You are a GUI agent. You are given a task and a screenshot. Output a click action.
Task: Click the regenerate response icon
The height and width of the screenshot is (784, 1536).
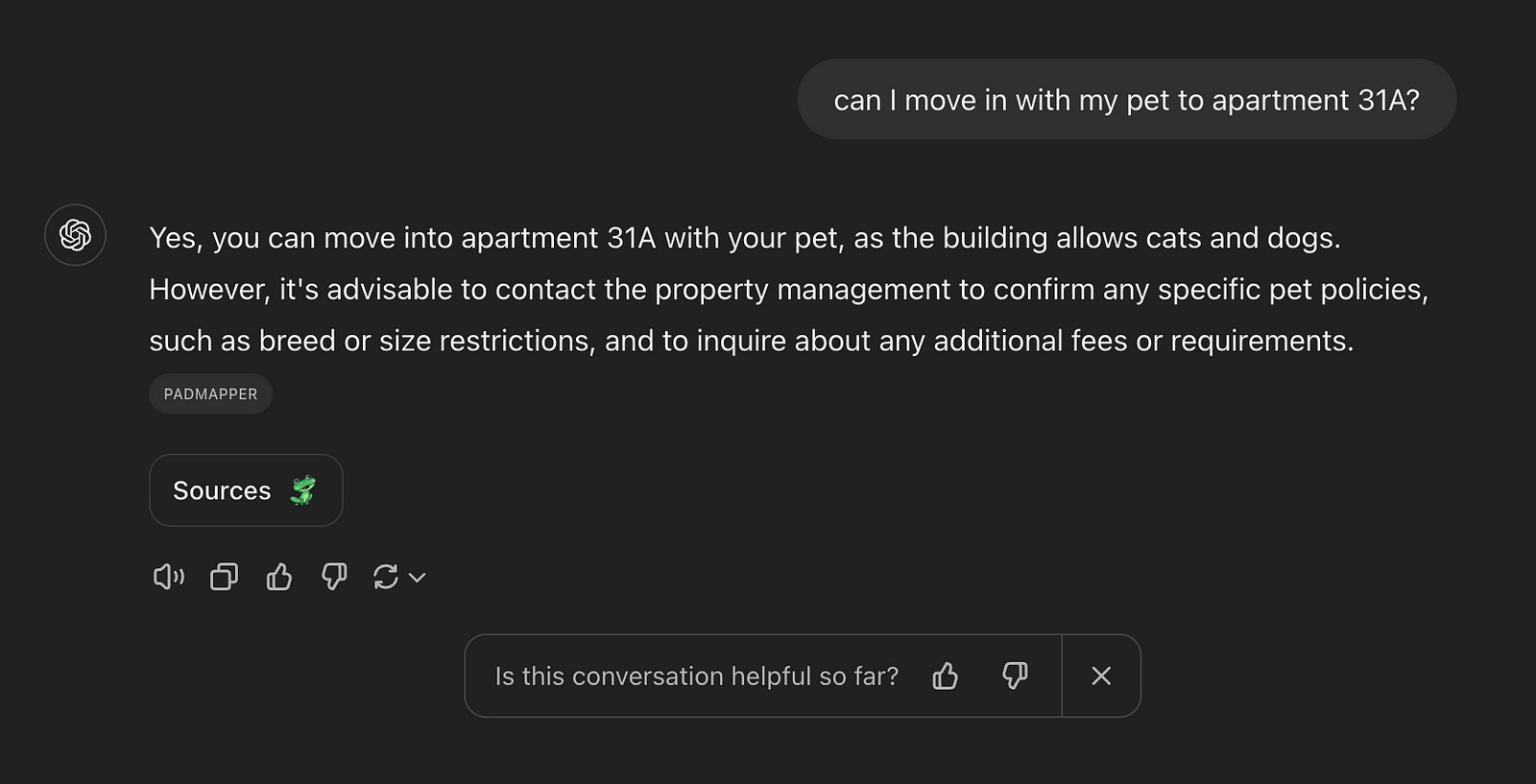pyautogui.click(x=386, y=577)
